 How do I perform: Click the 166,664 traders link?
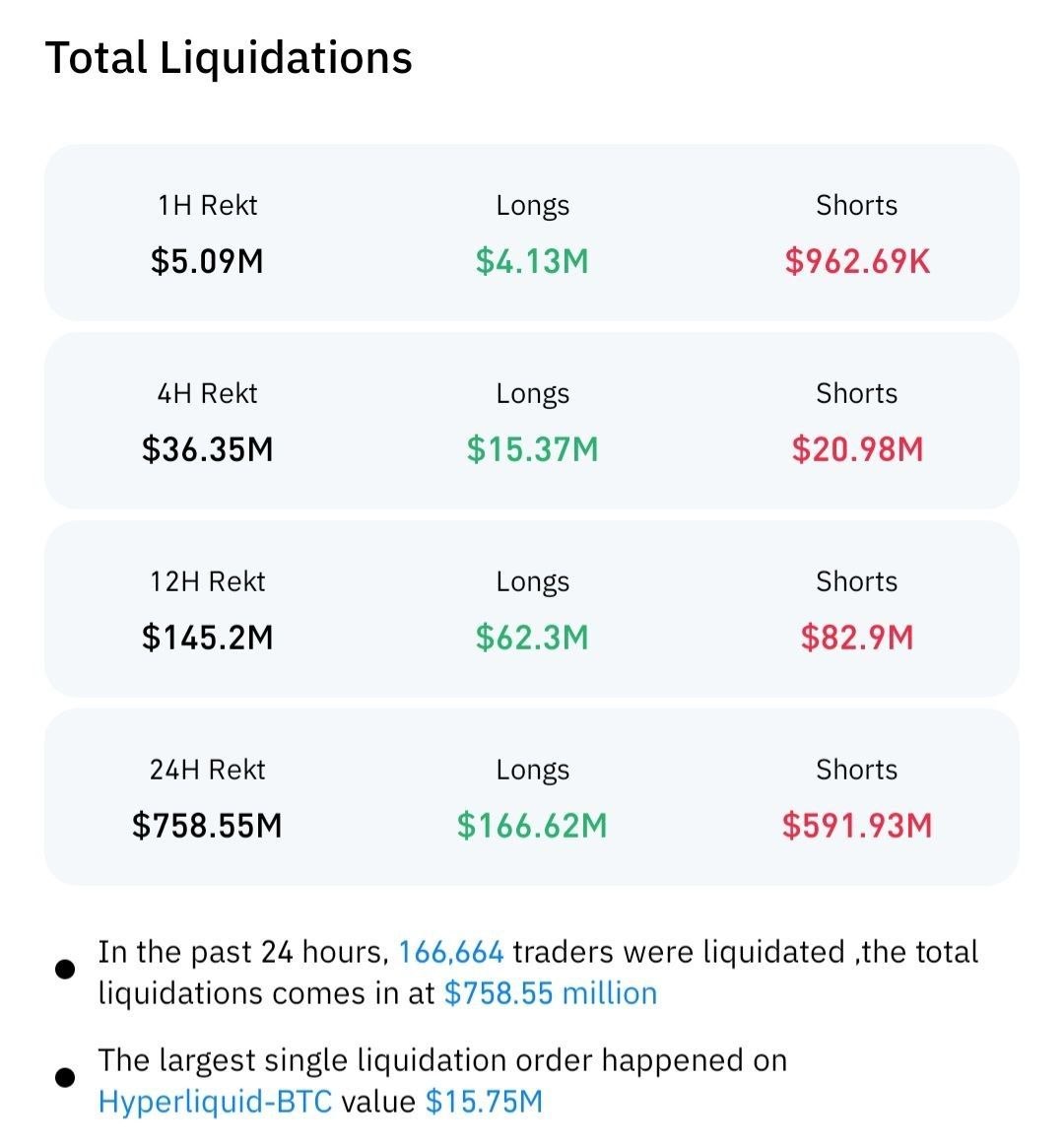(x=450, y=952)
